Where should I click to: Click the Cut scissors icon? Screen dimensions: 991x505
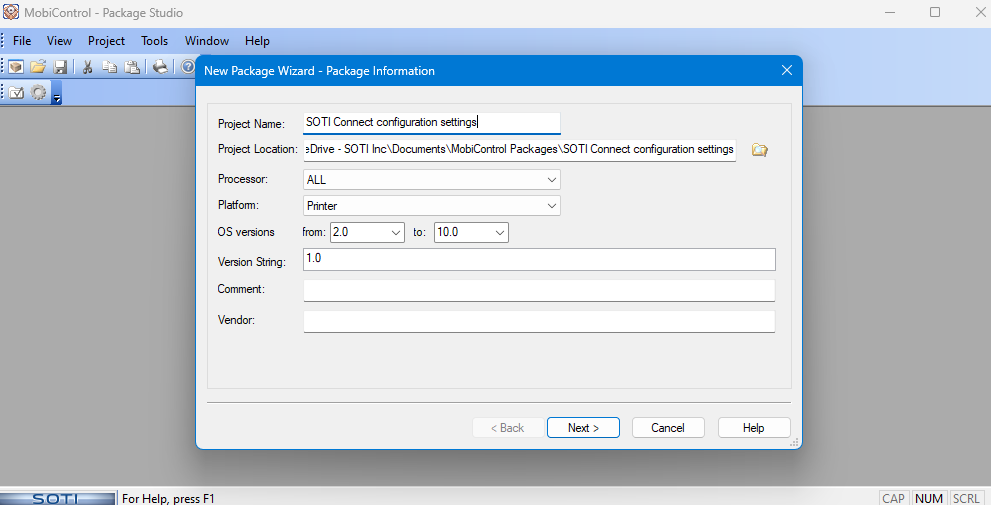coord(87,67)
